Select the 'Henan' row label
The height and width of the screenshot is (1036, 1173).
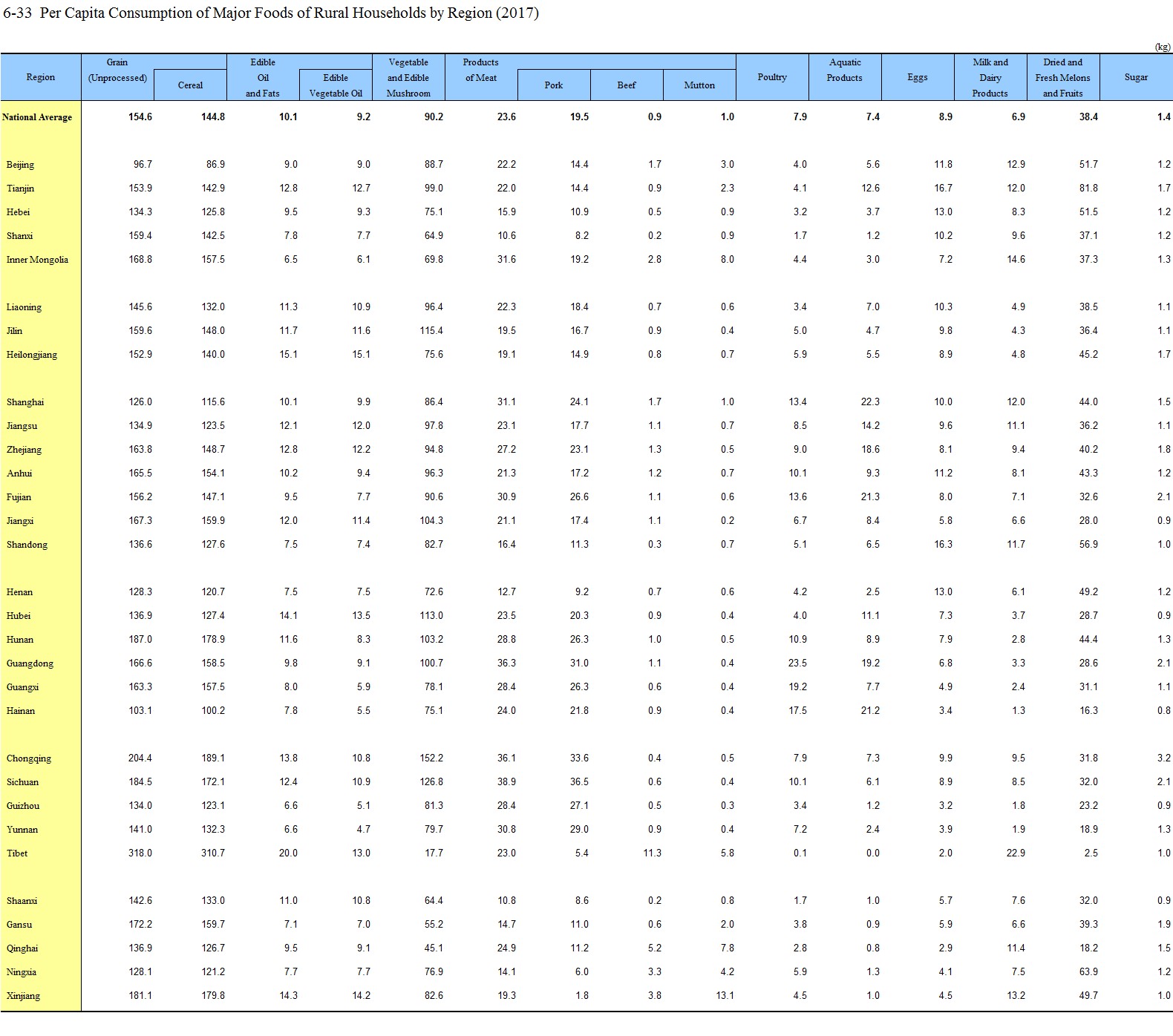19,592
